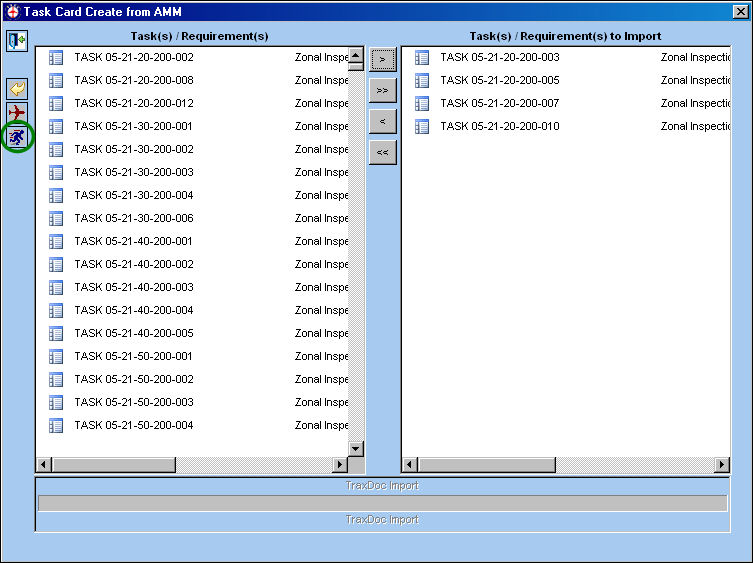Click Zonal Inspe text of TASK 05-21-30-200-002
Viewport: 753px width, 563px height.
click(x=321, y=150)
